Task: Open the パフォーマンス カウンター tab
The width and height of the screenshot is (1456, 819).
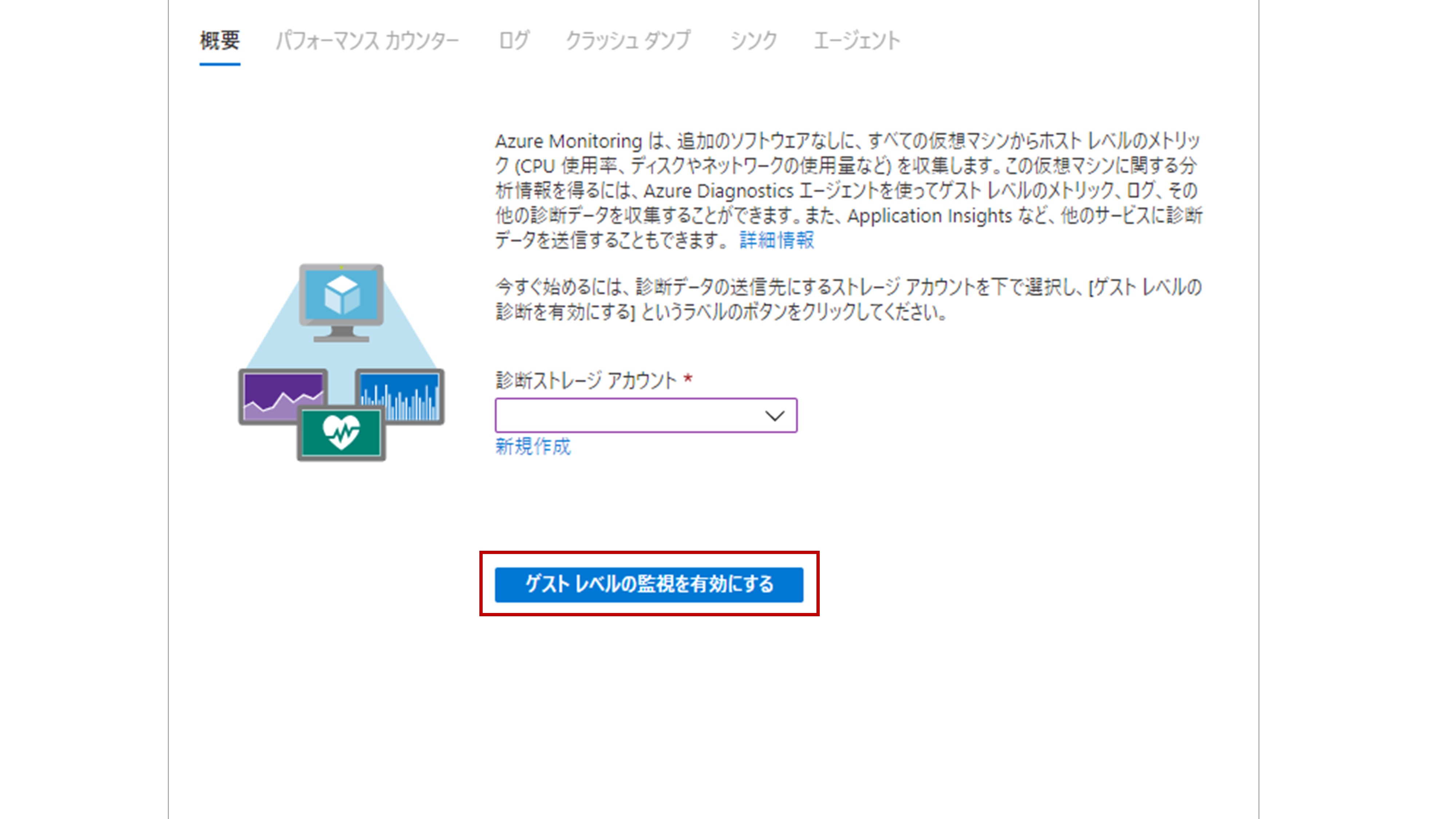Action: click(x=367, y=41)
